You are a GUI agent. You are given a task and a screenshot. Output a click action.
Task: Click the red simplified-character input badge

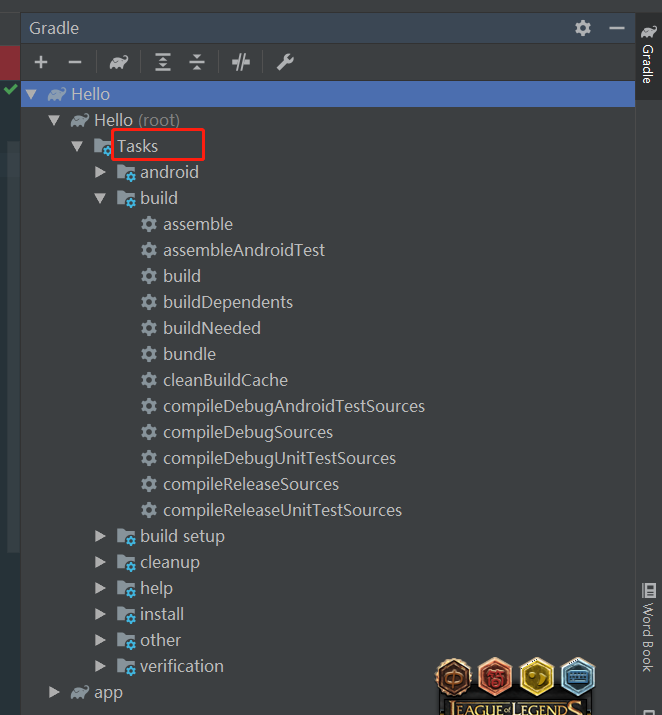(x=495, y=677)
